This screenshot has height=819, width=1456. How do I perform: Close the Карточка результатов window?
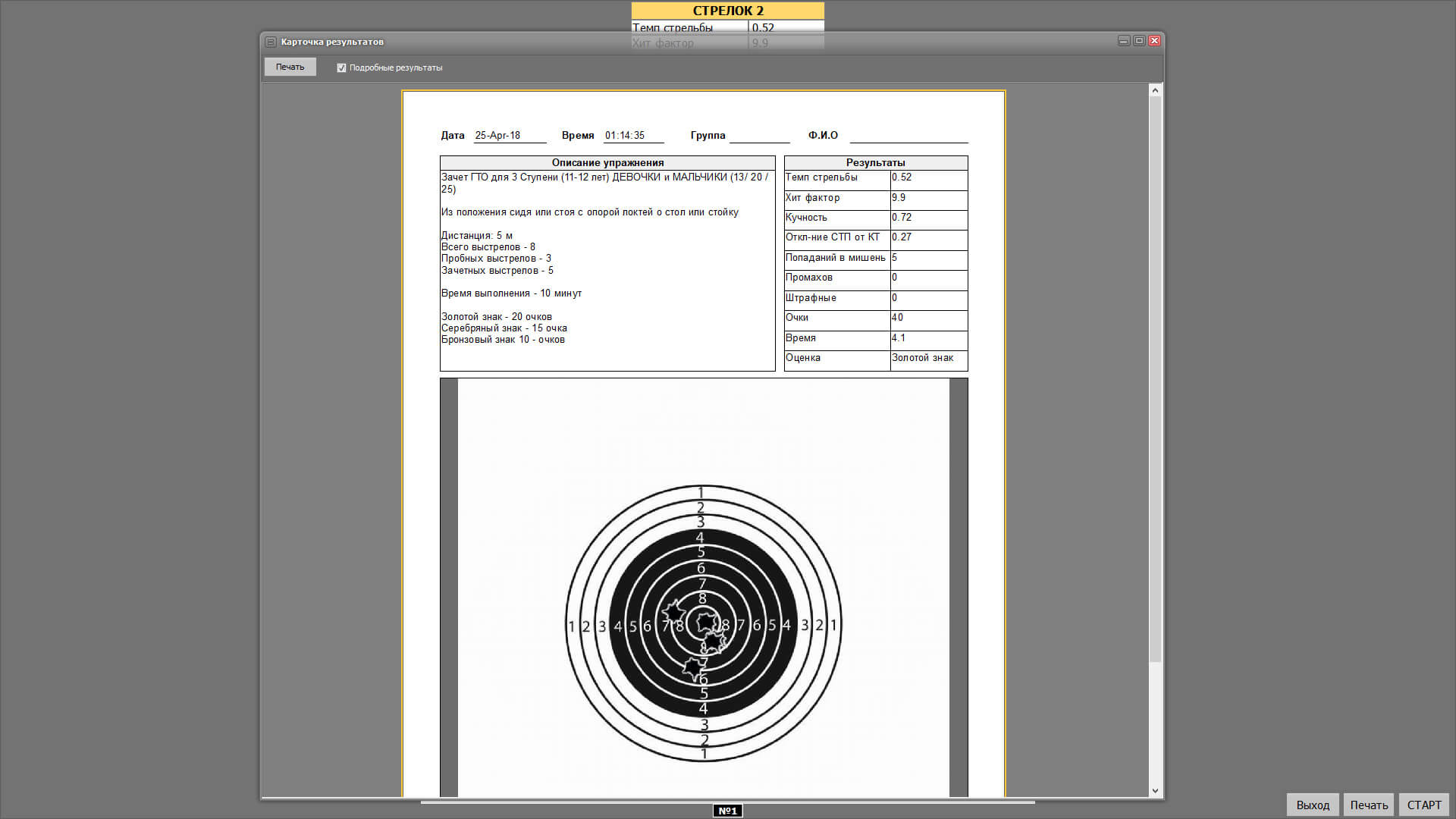(x=1154, y=41)
